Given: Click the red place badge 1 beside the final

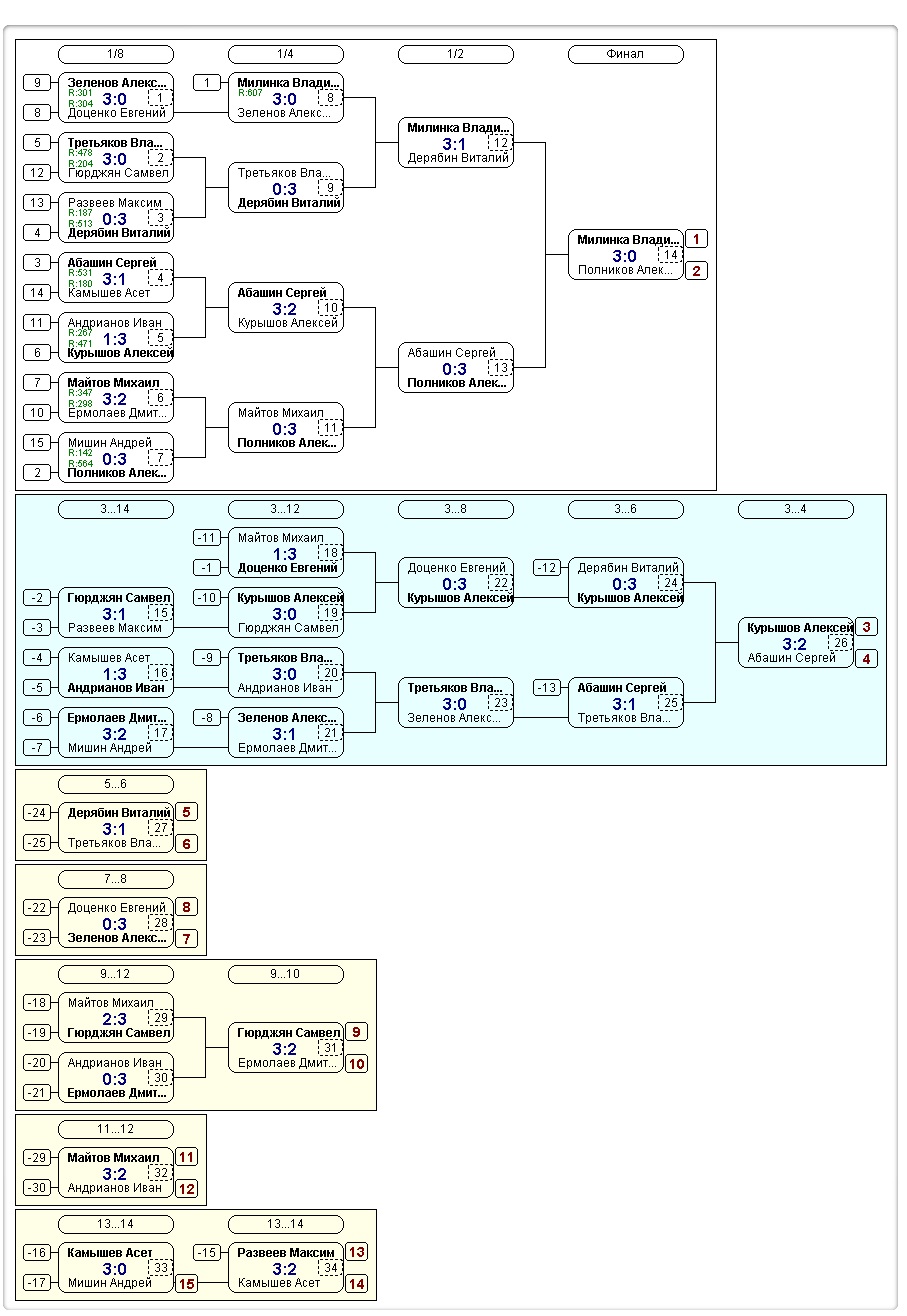Looking at the screenshot, I should [697, 239].
